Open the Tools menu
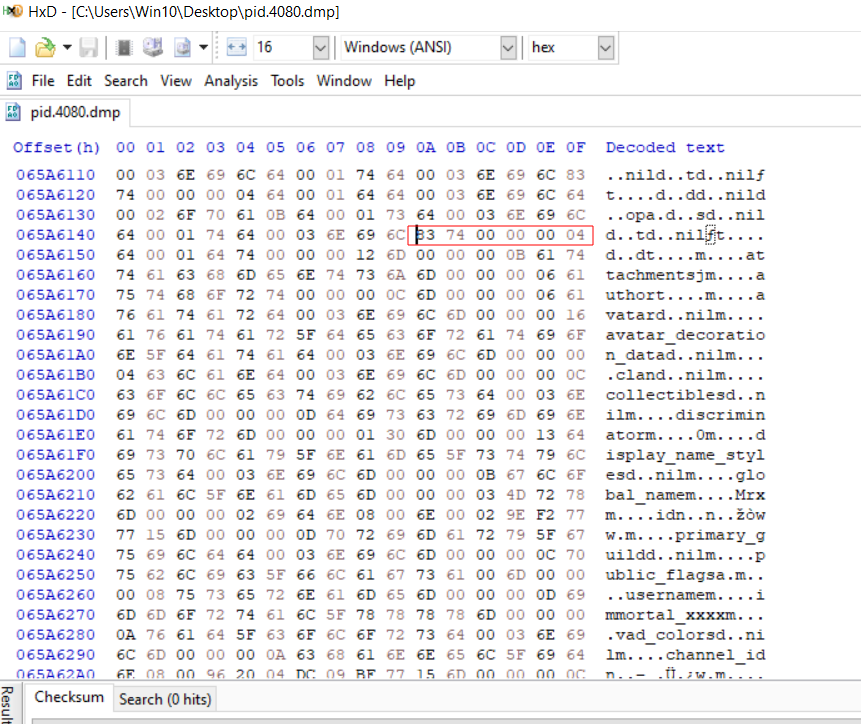 287,81
